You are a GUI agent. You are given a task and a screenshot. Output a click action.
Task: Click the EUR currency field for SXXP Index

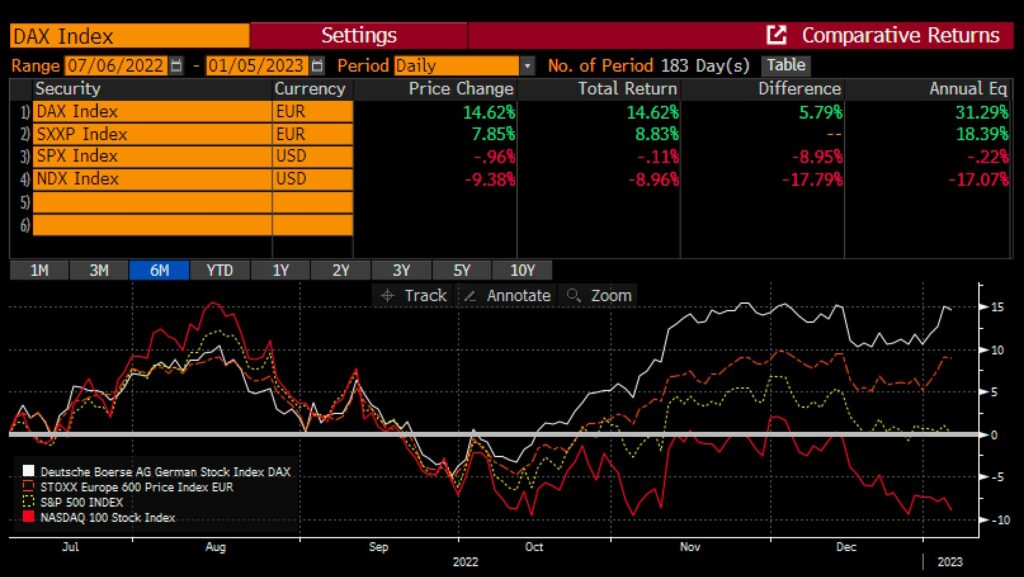click(313, 134)
